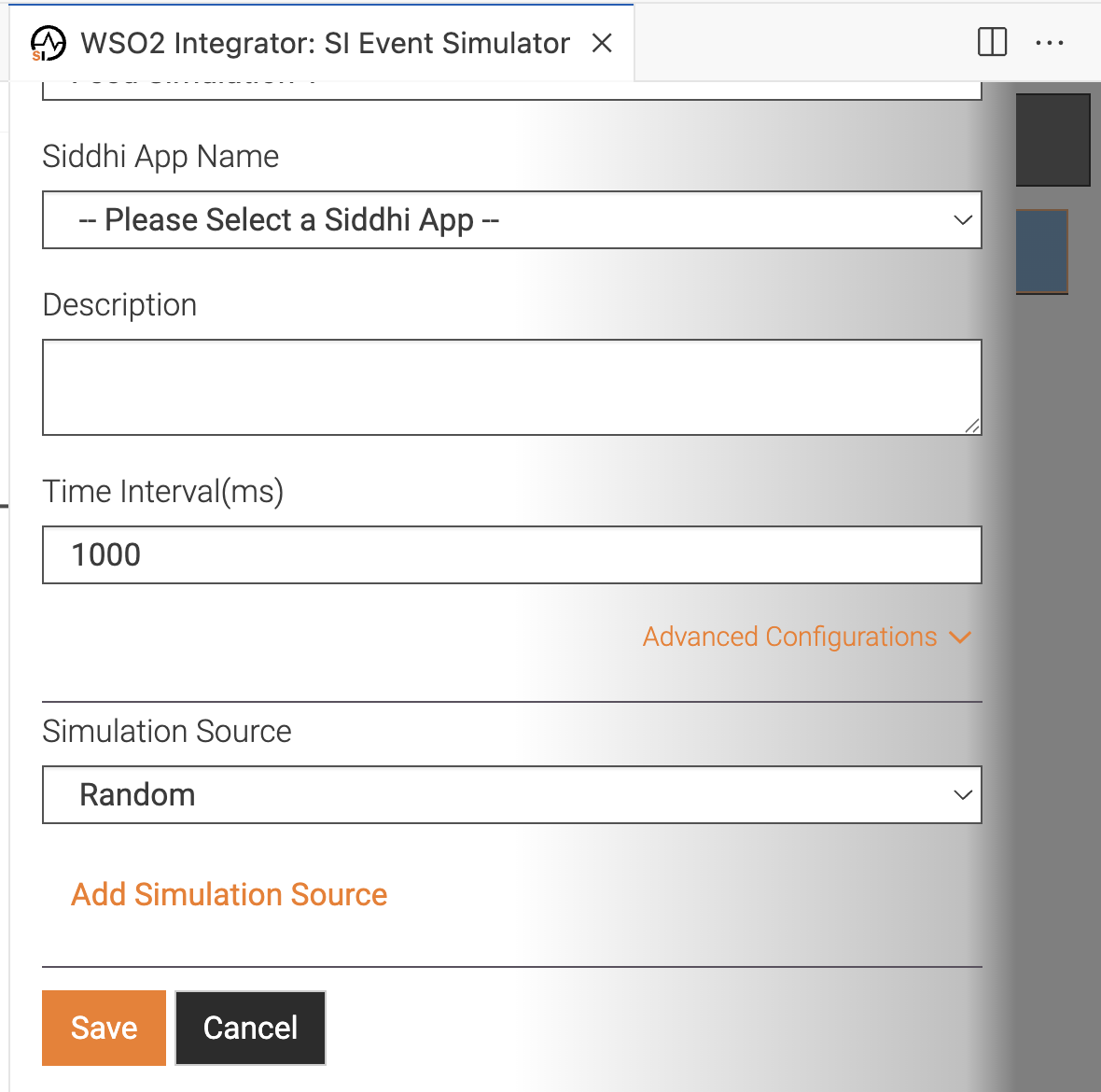The width and height of the screenshot is (1101, 1092).
Task: Edit the Time Interval(ms) field
Action: coord(512,554)
